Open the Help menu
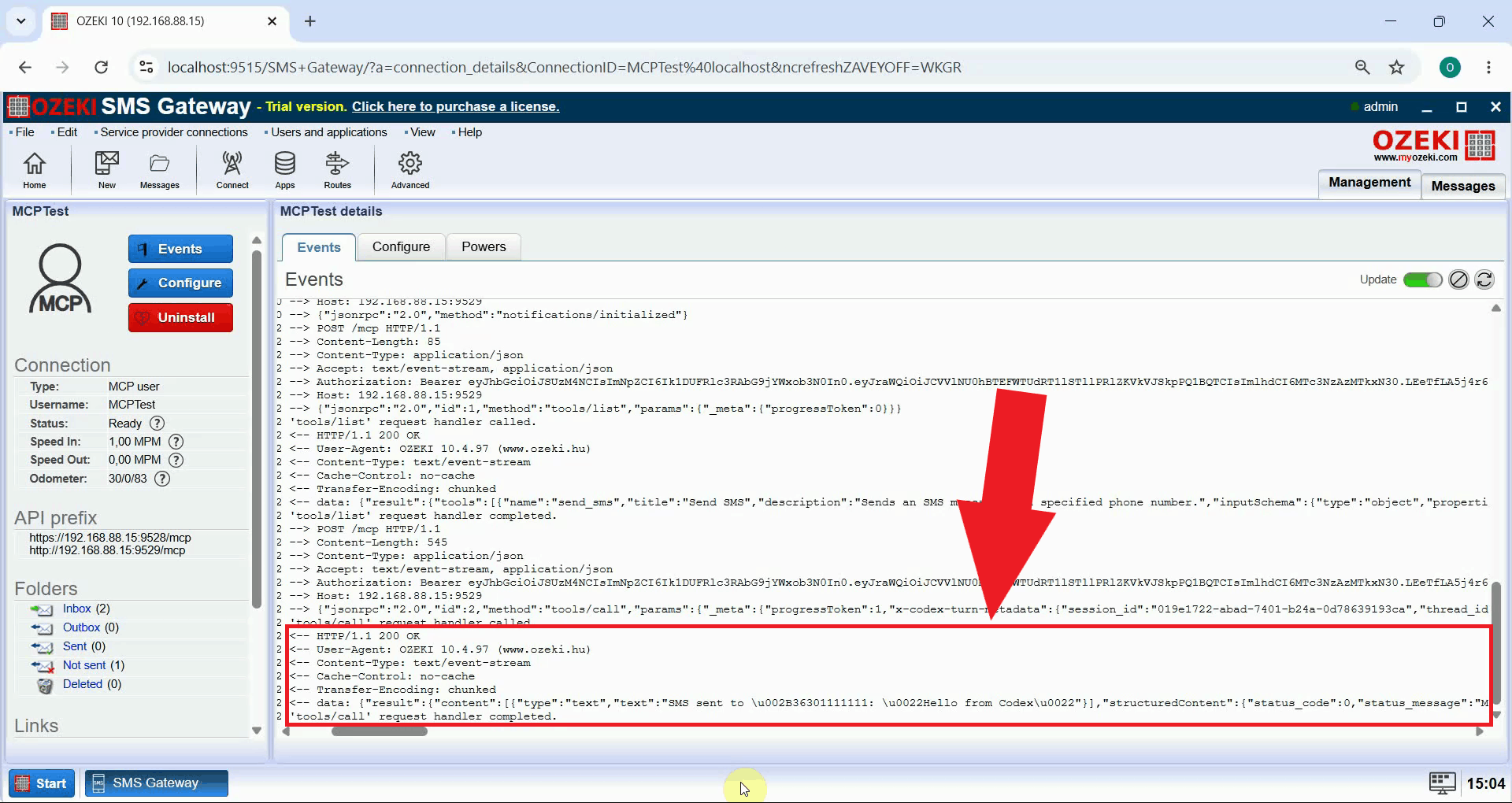The width and height of the screenshot is (1512, 803). pos(469,132)
